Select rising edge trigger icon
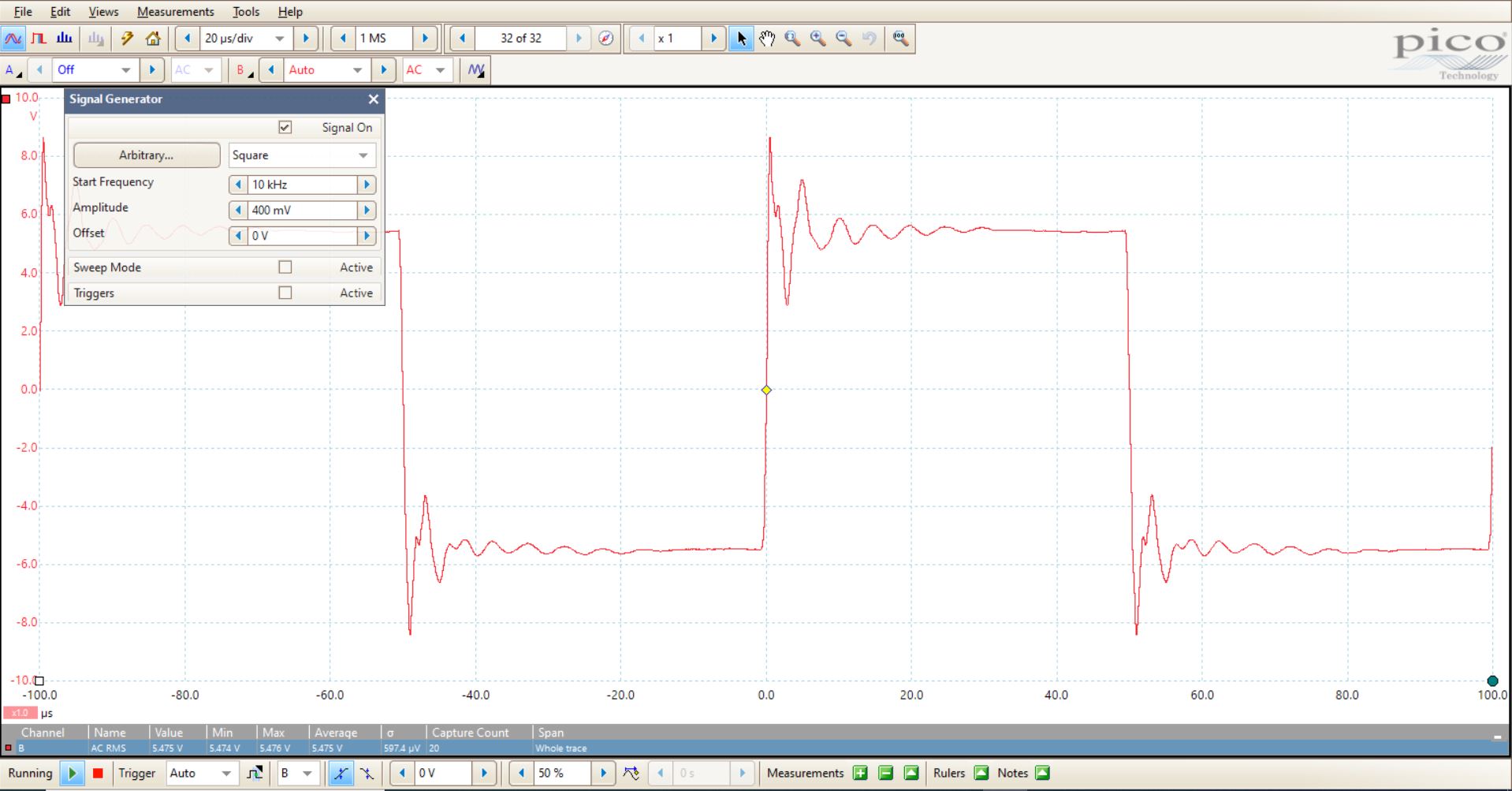 pos(341,773)
